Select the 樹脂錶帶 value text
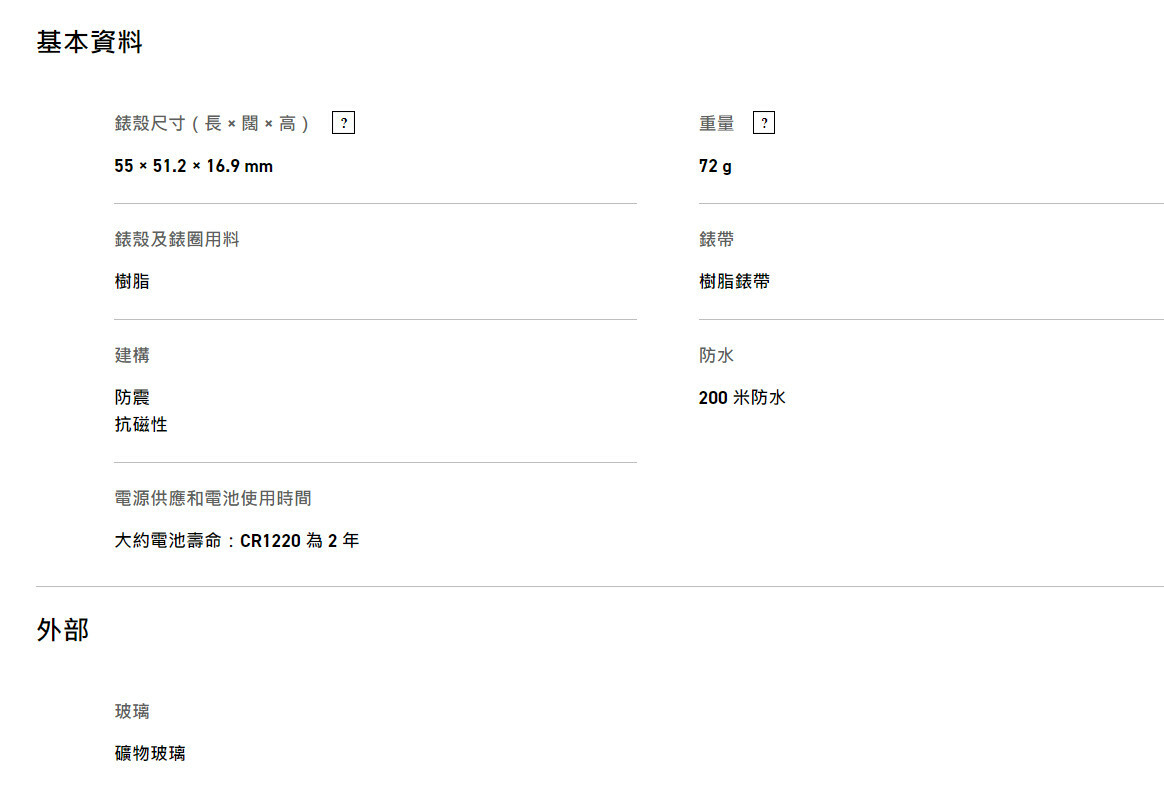The height and width of the screenshot is (785, 1164). pos(734,282)
